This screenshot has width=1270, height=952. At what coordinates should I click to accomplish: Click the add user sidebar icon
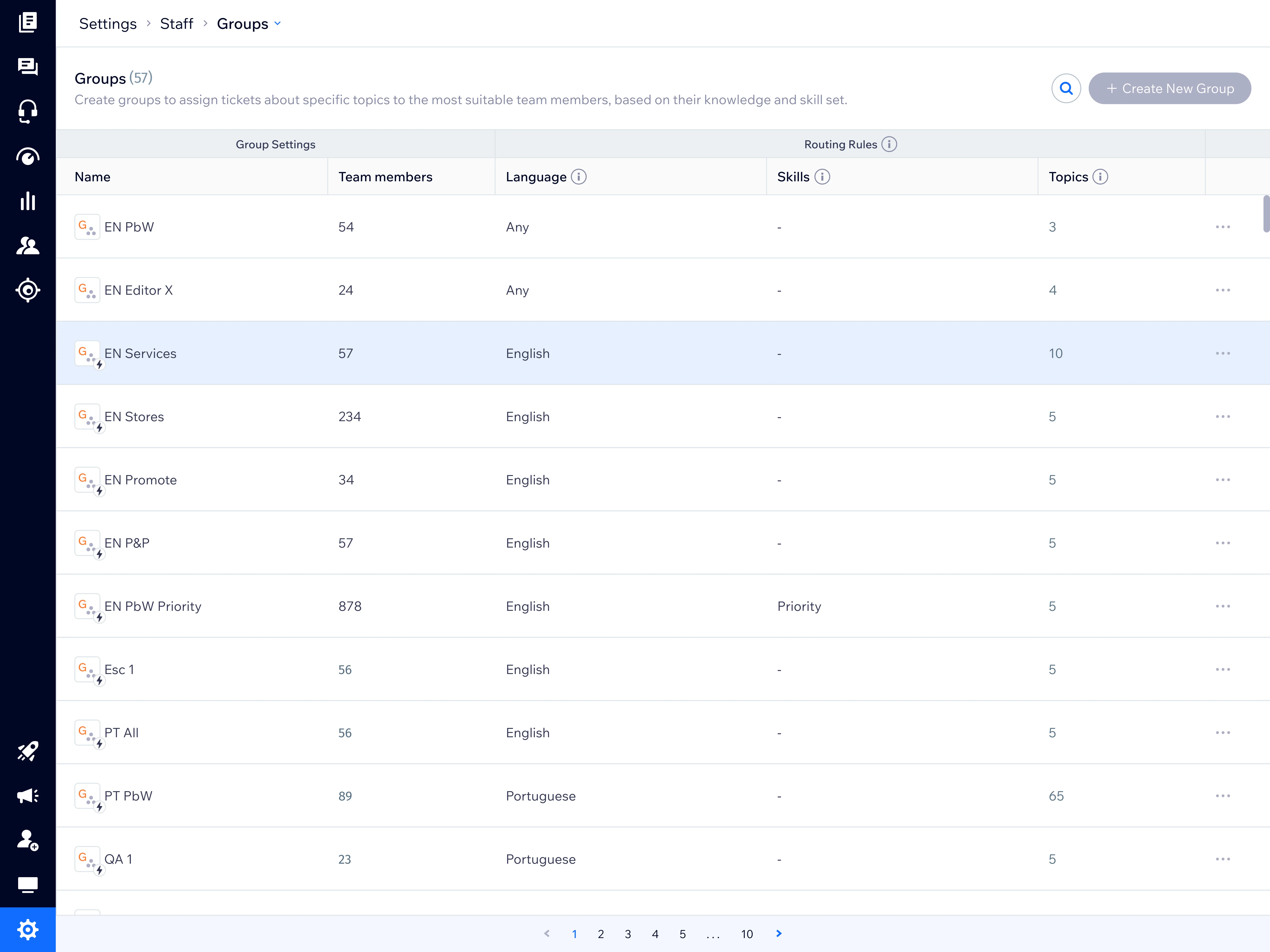28,840
